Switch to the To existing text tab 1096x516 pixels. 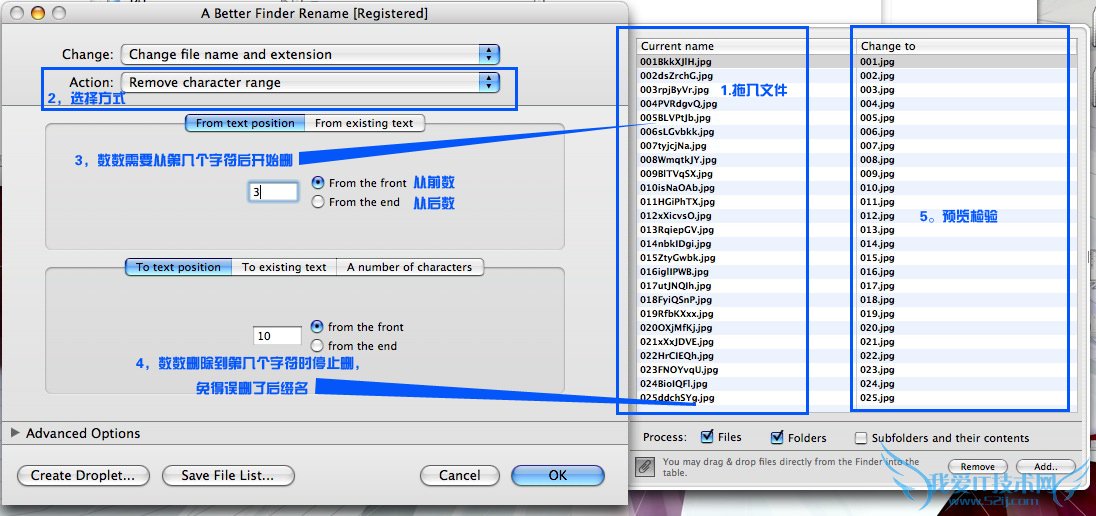pyautogui.click(x=284, y=267)
